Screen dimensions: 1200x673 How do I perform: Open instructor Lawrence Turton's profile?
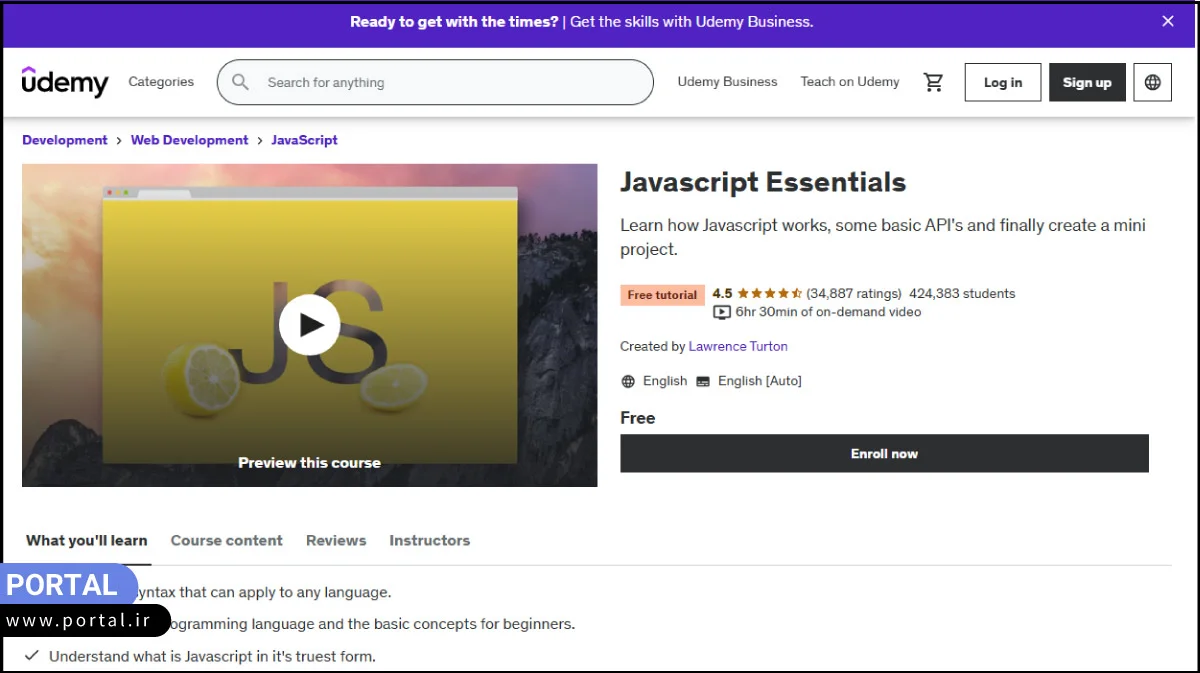(738, 346)
